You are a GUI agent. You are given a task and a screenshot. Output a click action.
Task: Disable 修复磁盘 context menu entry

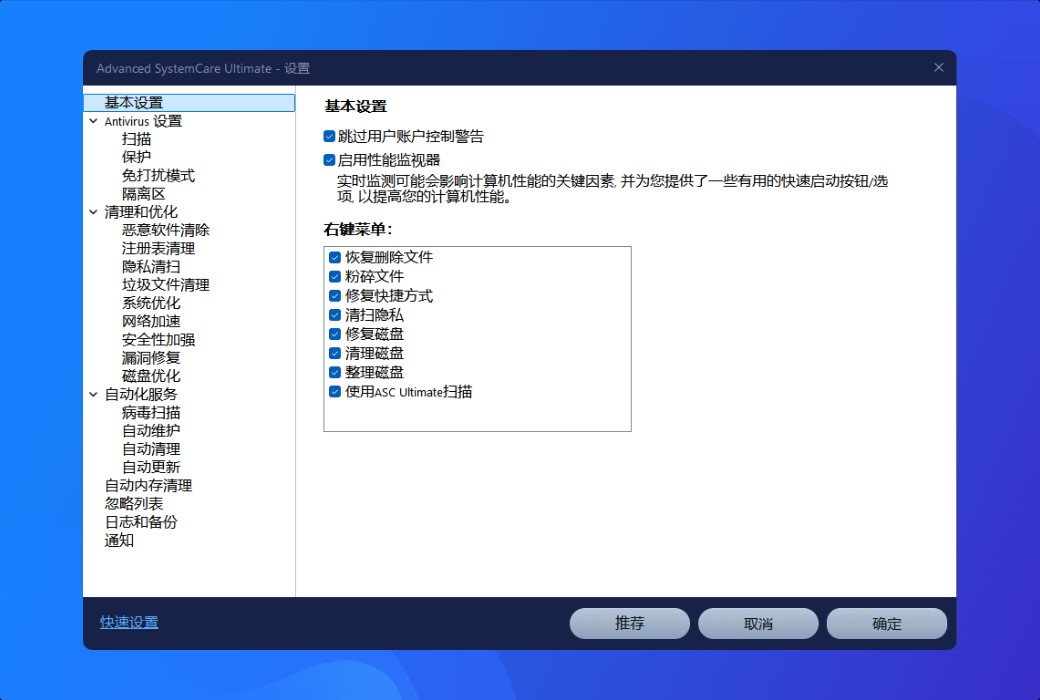[x=334, y=334]
